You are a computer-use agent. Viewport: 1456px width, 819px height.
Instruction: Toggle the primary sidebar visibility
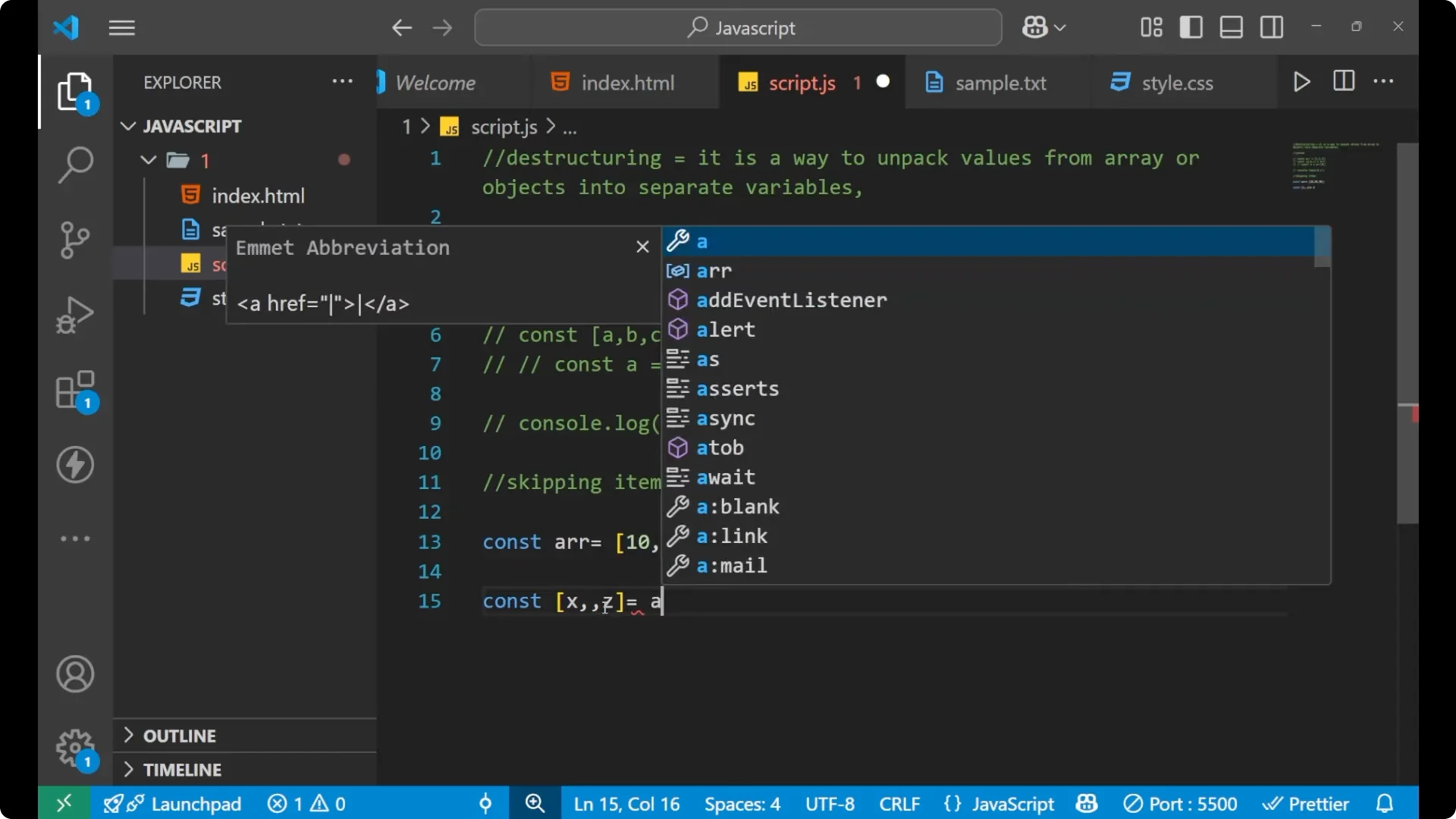[1191, 27]
